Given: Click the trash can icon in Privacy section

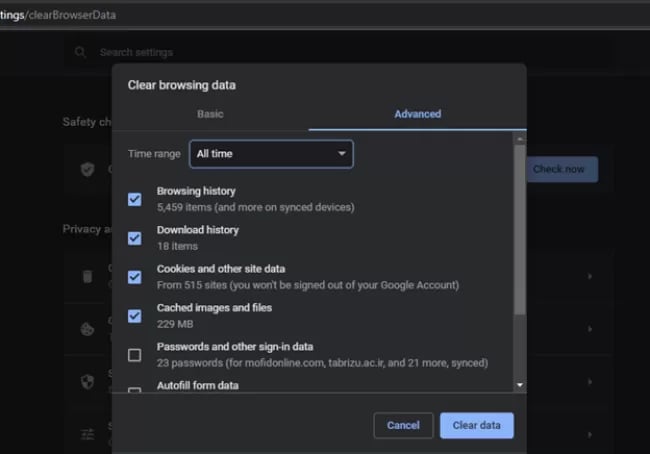Looking at the screenshot, I should [87, 276].
